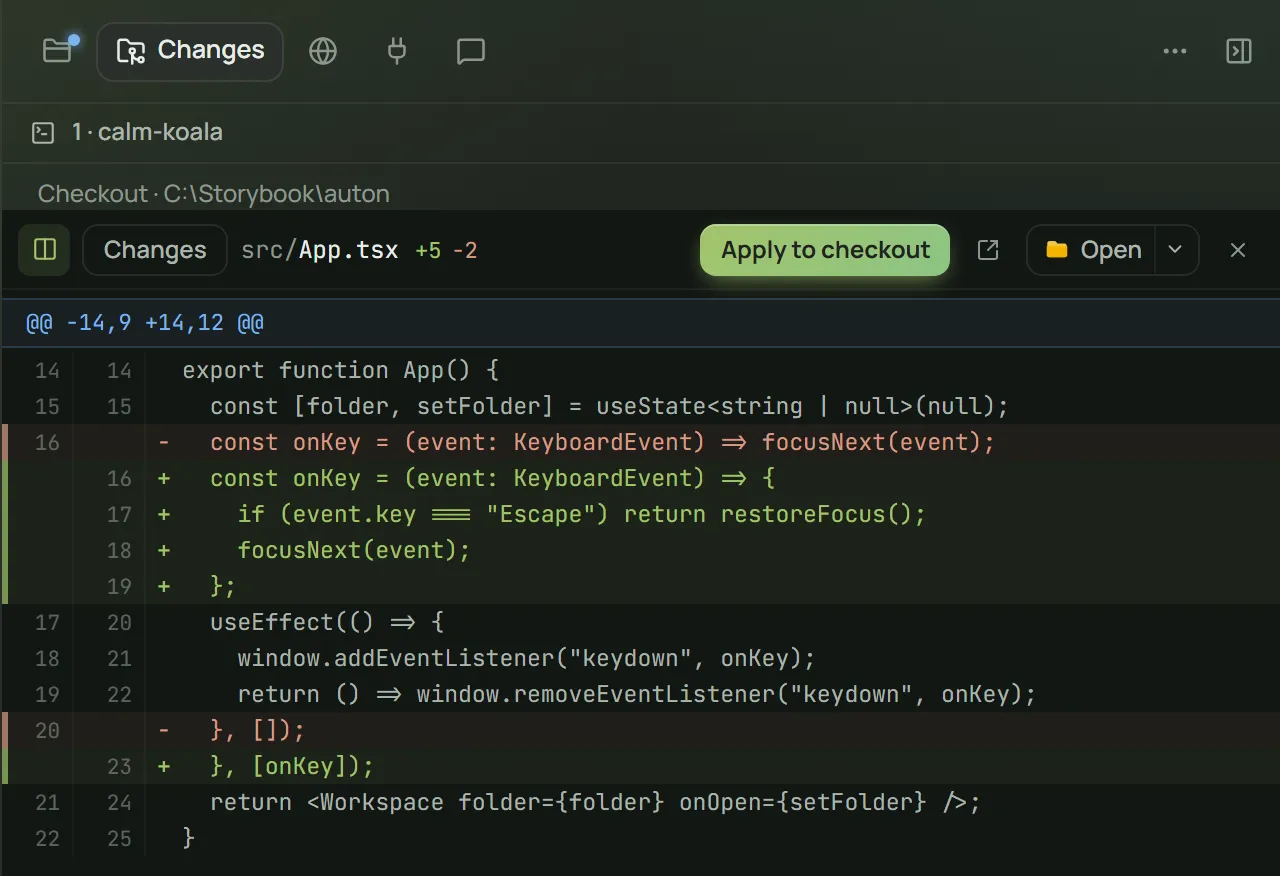
Task: Select the added line with [onKey]);
Action: [x=640, y=766]
